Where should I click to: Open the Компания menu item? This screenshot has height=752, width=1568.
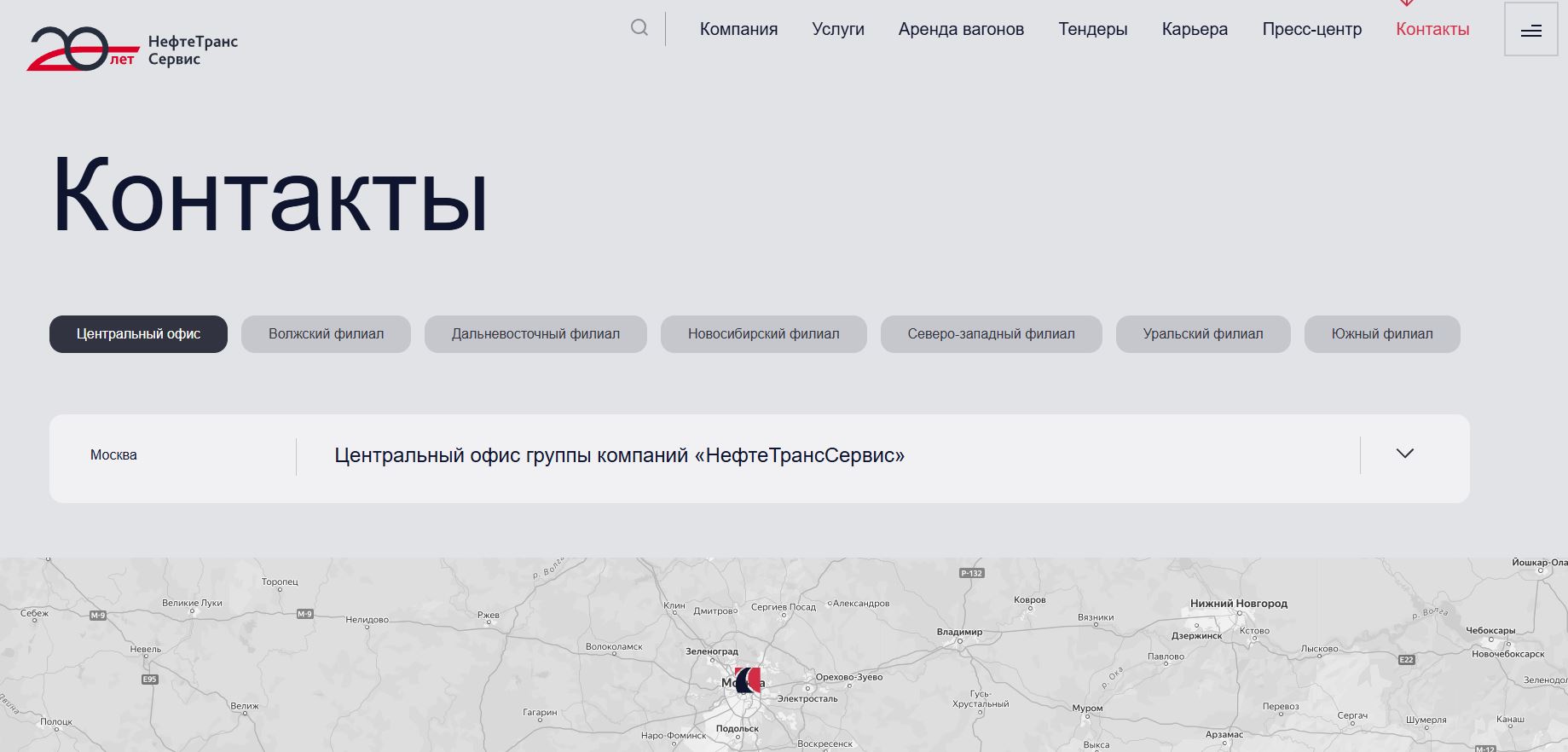click(x=738, y=29)
